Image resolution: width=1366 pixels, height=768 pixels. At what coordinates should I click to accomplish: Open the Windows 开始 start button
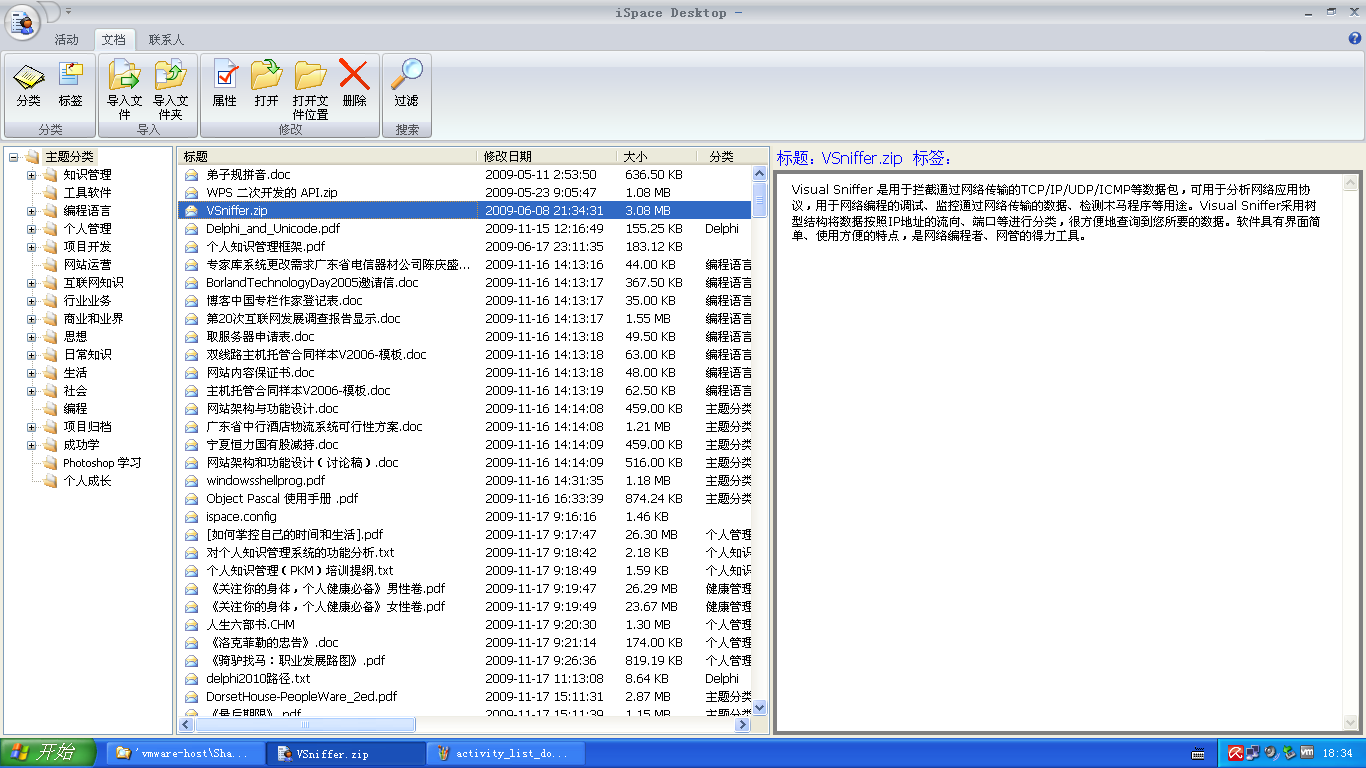[48, 753]
